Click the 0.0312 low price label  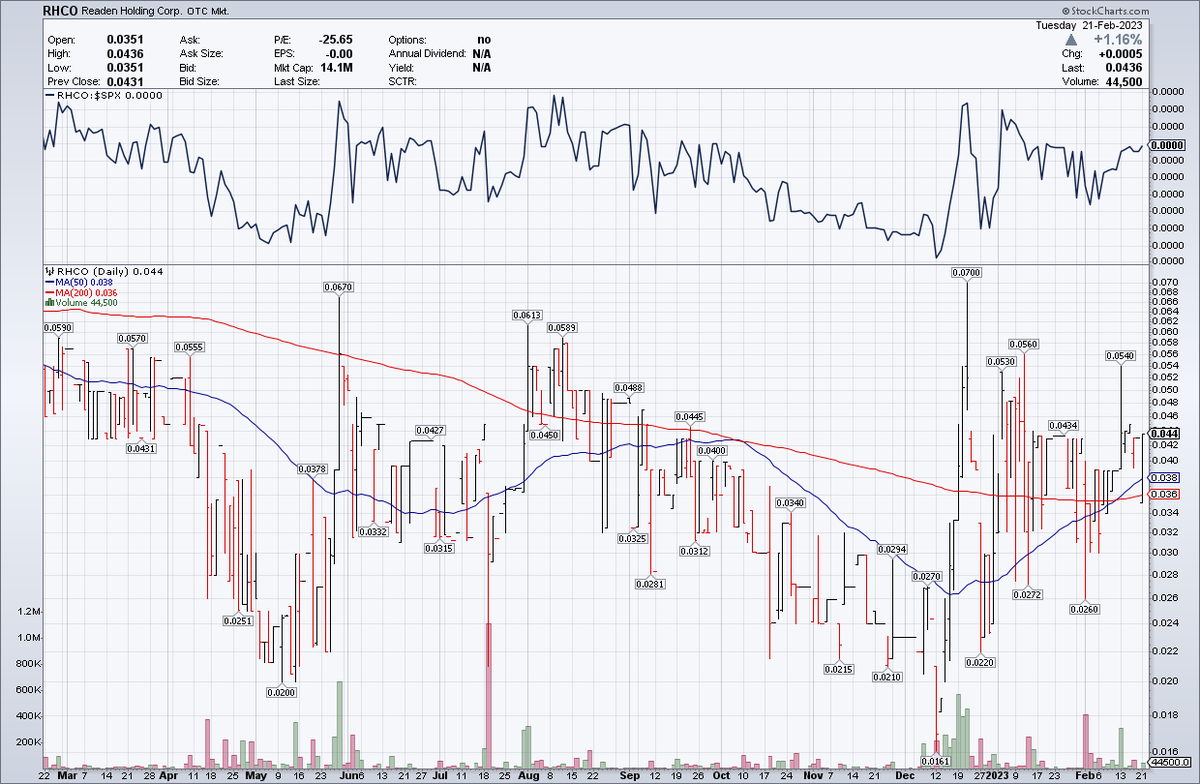pos(695,551)
